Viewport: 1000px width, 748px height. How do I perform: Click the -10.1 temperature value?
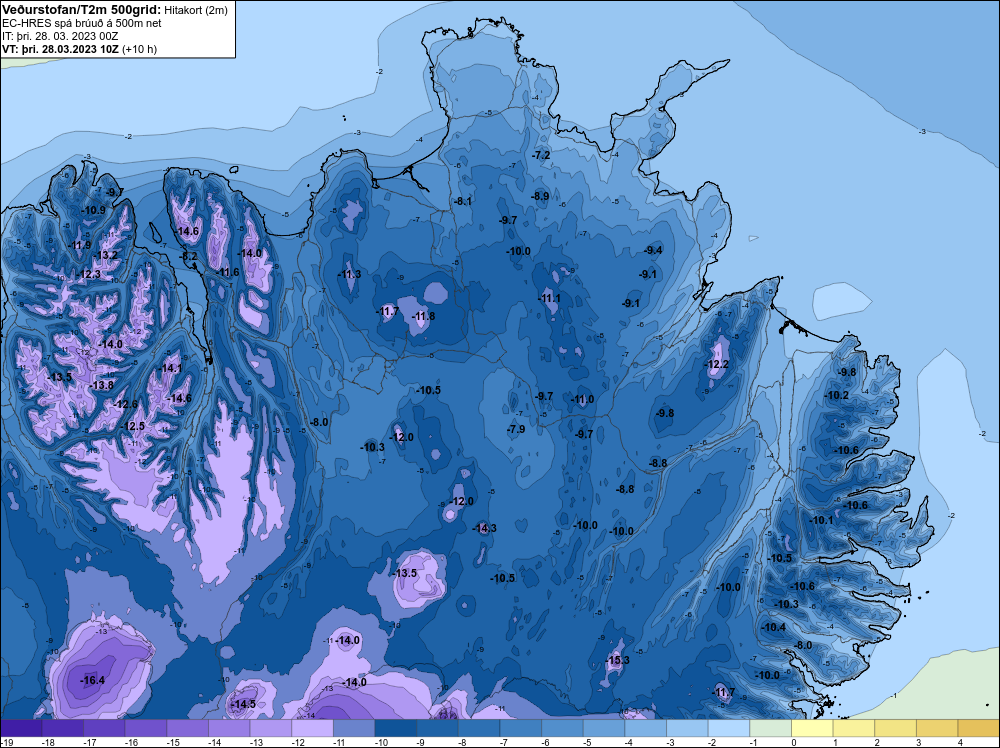[821, 520]
